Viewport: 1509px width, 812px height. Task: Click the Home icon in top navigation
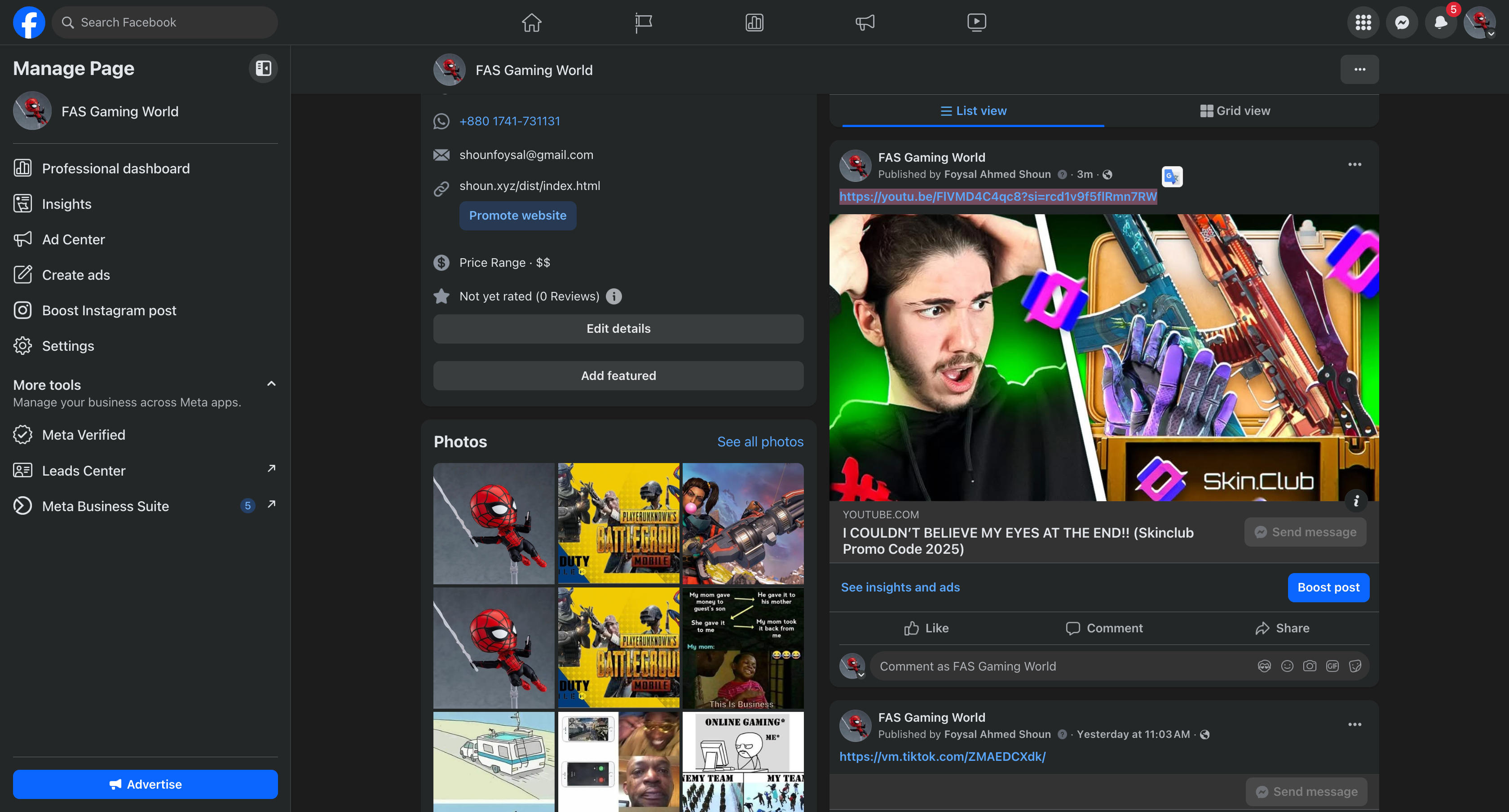coord(531,22)
